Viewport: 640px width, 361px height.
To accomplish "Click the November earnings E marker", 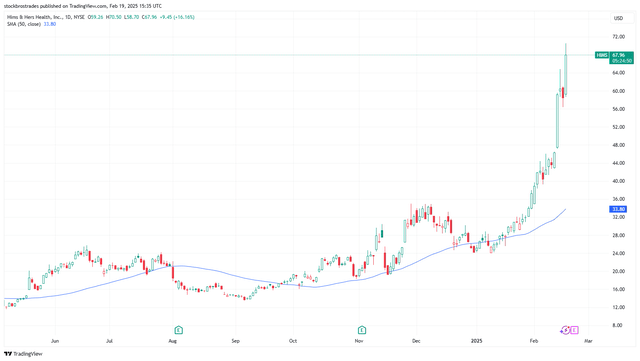I will (x=362, y=330).
